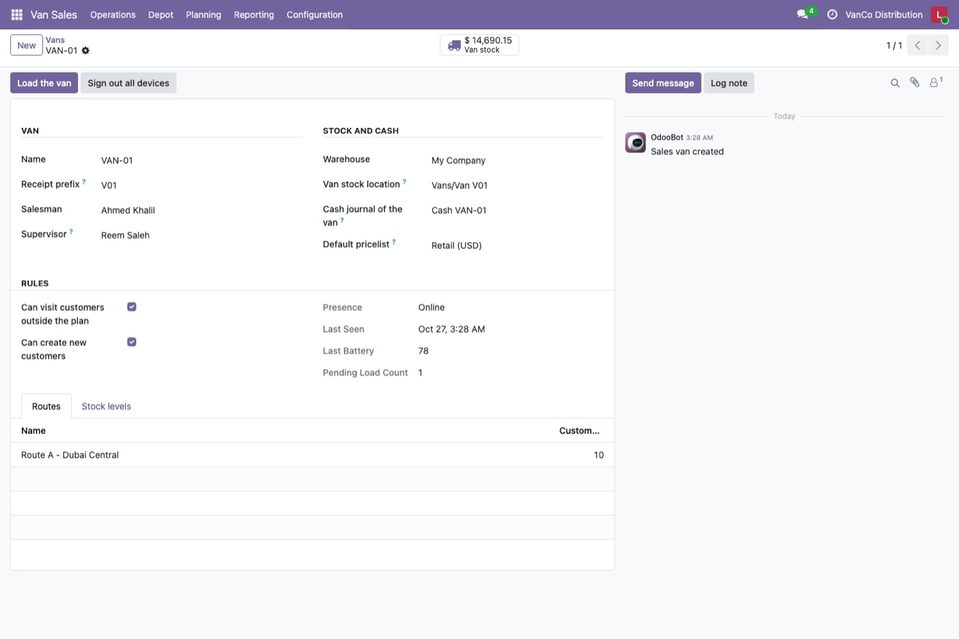This screenshot has height=639, width=959.
Task: Open the Reporting menu
Action: [254, 15]
